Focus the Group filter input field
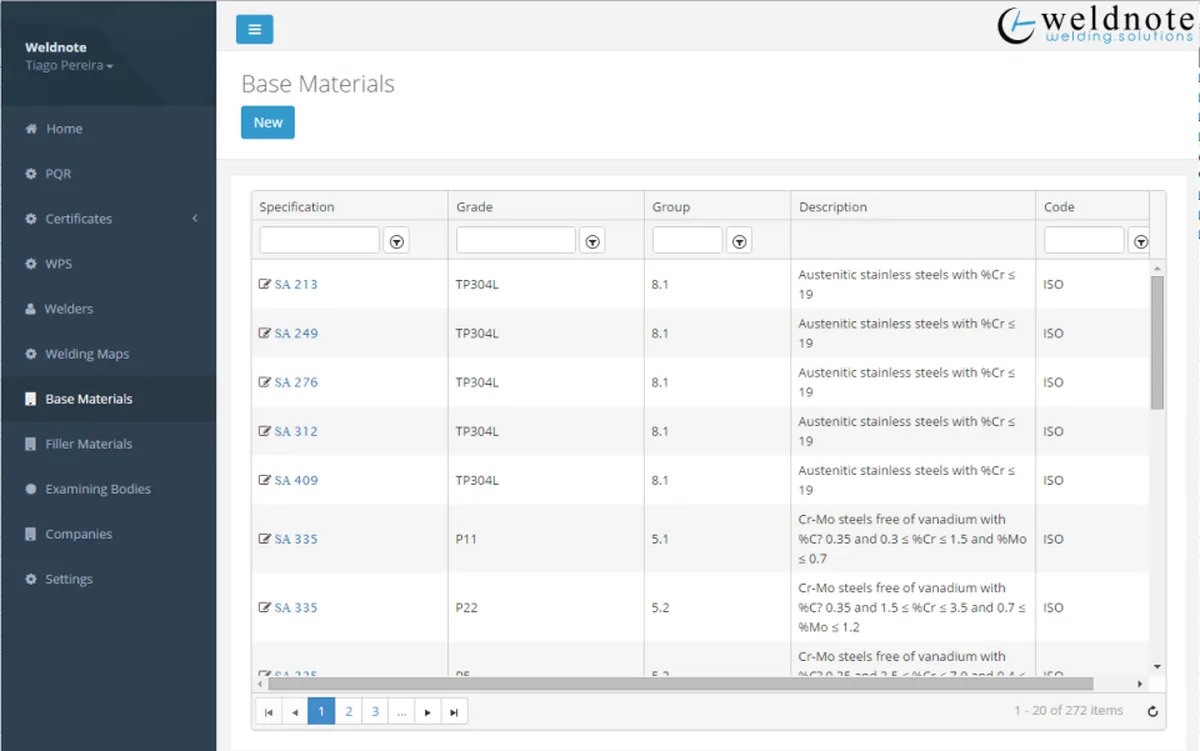The width and height of the screenshot is (1200, 751). click(x=687, y=240)
